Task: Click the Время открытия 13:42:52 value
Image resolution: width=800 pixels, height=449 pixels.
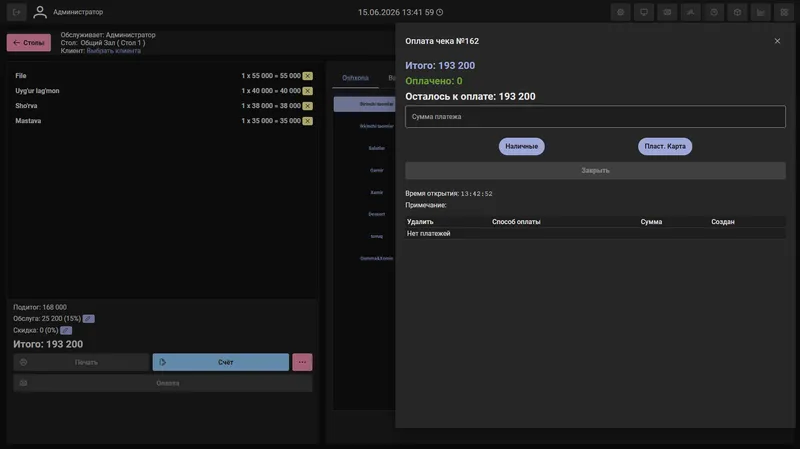Action: tap(477, 194)
